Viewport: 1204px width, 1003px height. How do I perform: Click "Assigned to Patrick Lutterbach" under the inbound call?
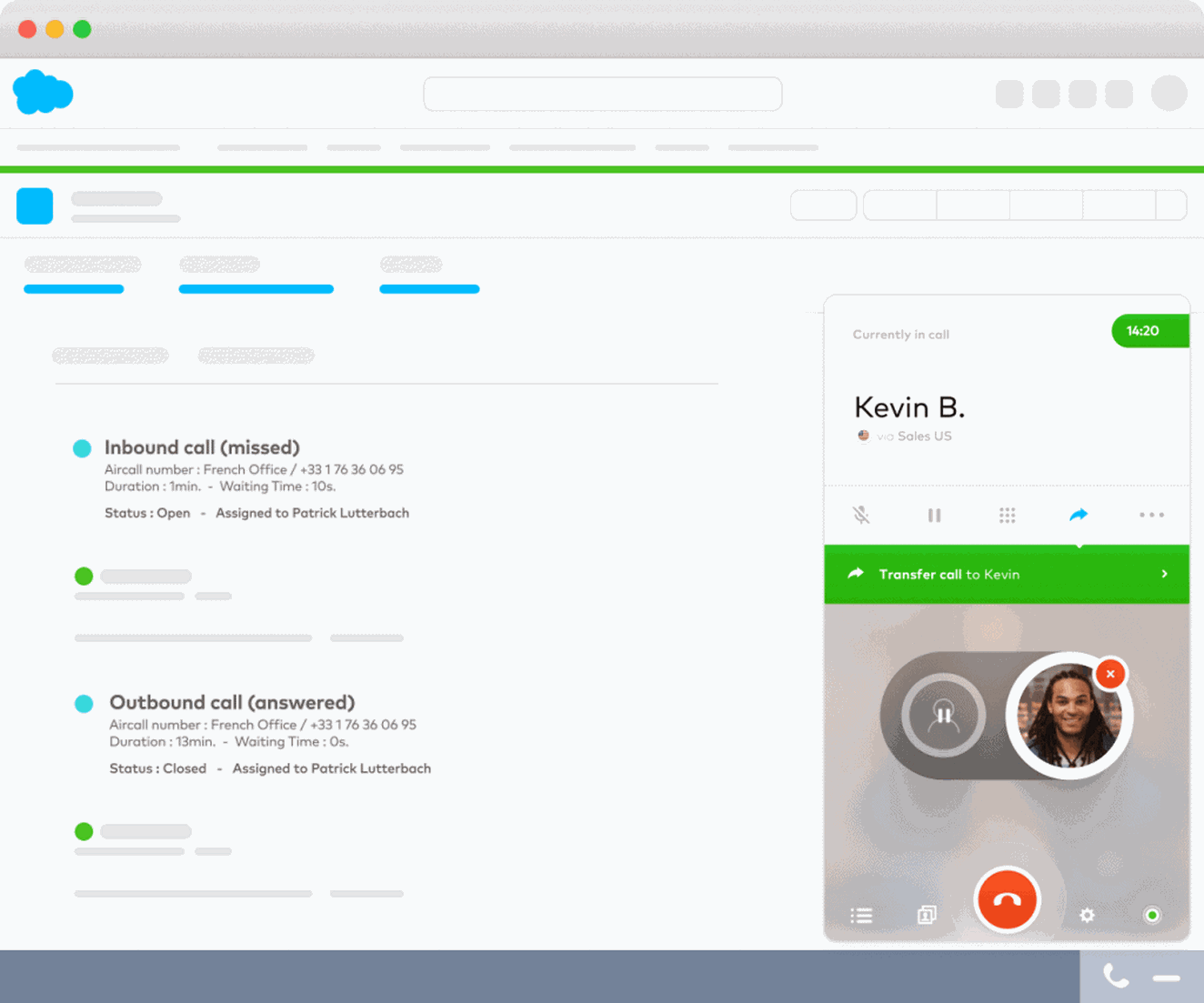coord(312,513)
